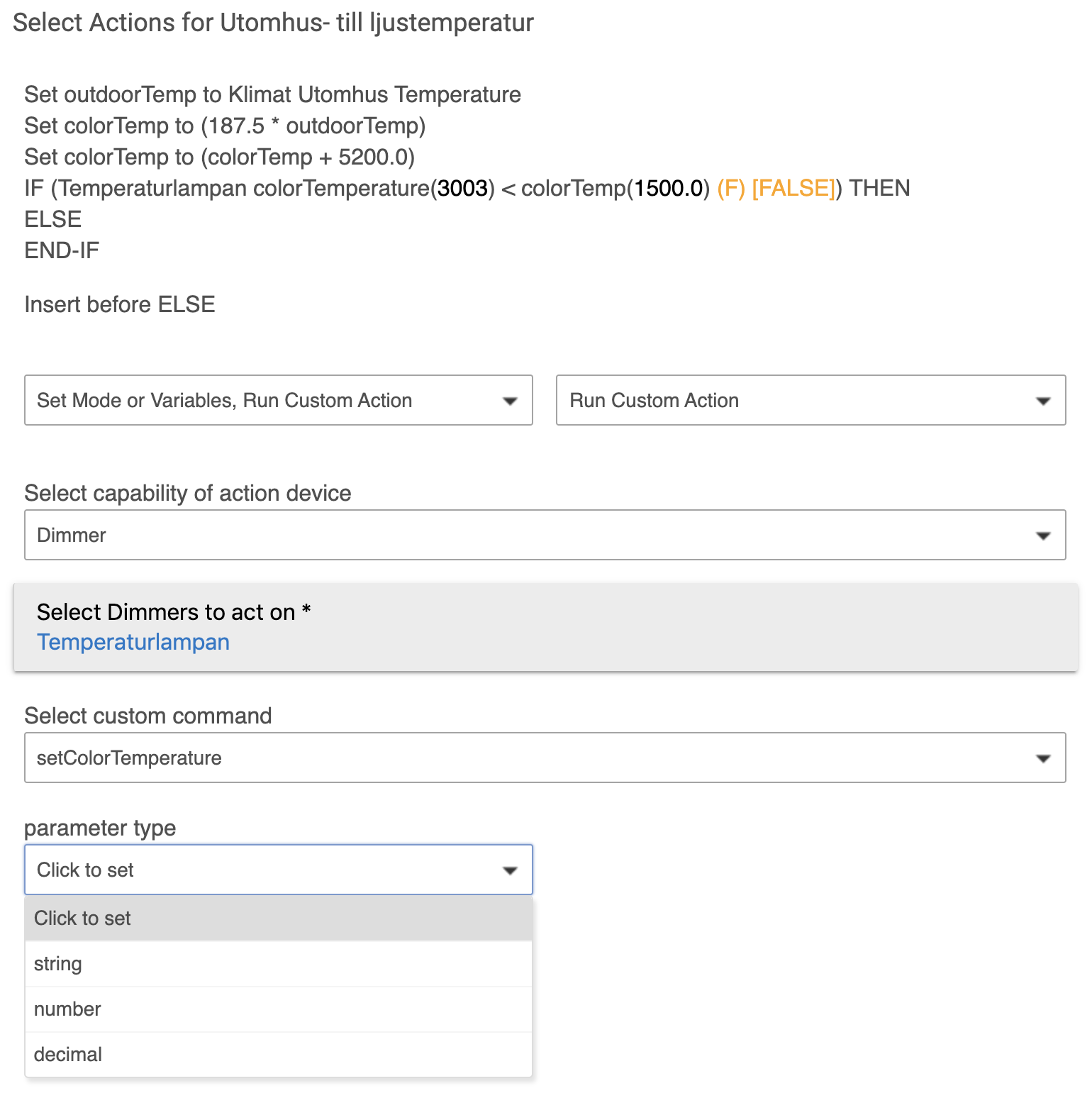Open the setColorTemperature command dropdown
The width and height of the screenshot is (1092, 1098).
[x=545, y=758]
